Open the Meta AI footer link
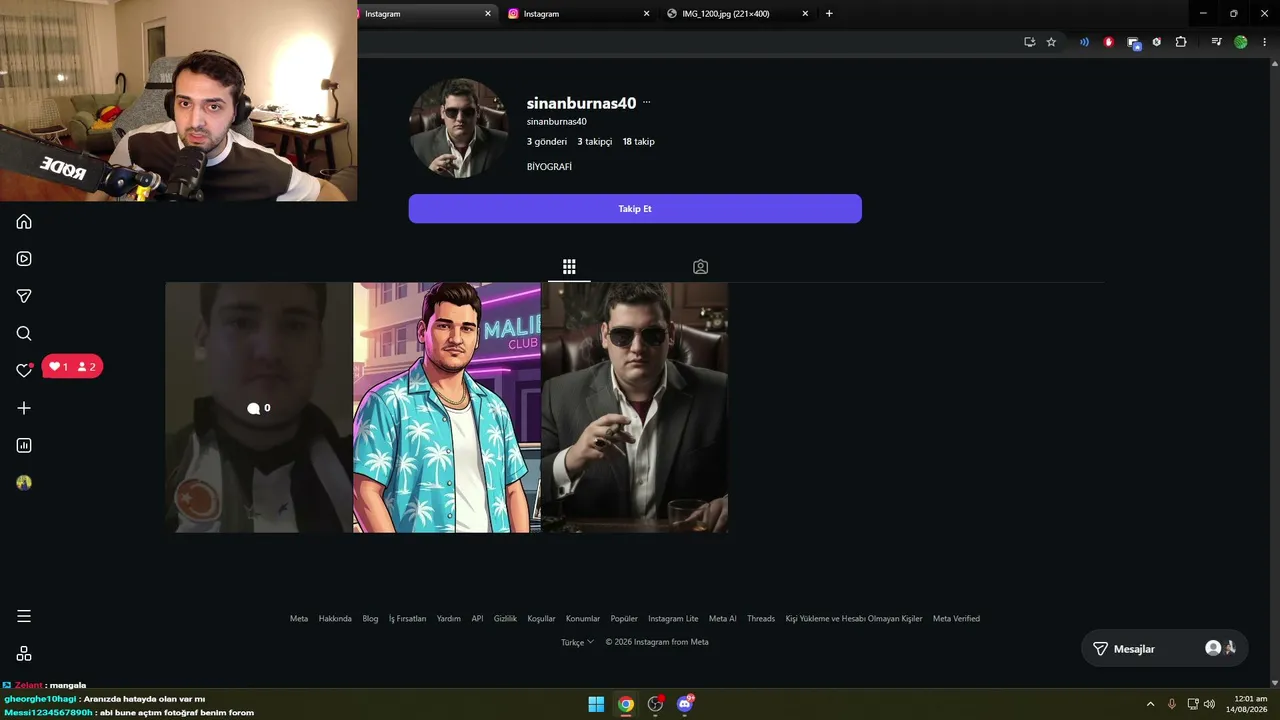This screenshot has width=1280, height=720. point(723,619)
